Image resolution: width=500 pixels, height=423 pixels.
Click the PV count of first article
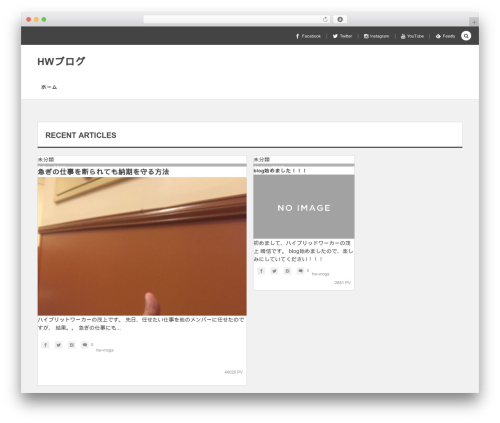coord(234,372)
